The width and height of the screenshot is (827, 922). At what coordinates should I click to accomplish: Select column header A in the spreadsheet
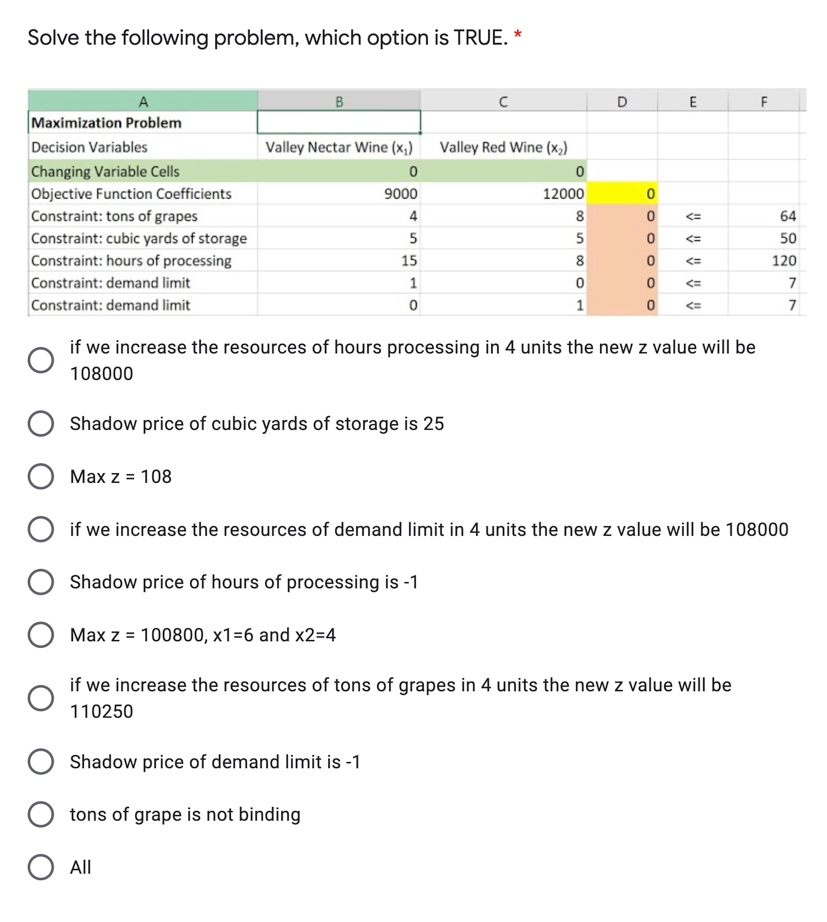(144, 100)
